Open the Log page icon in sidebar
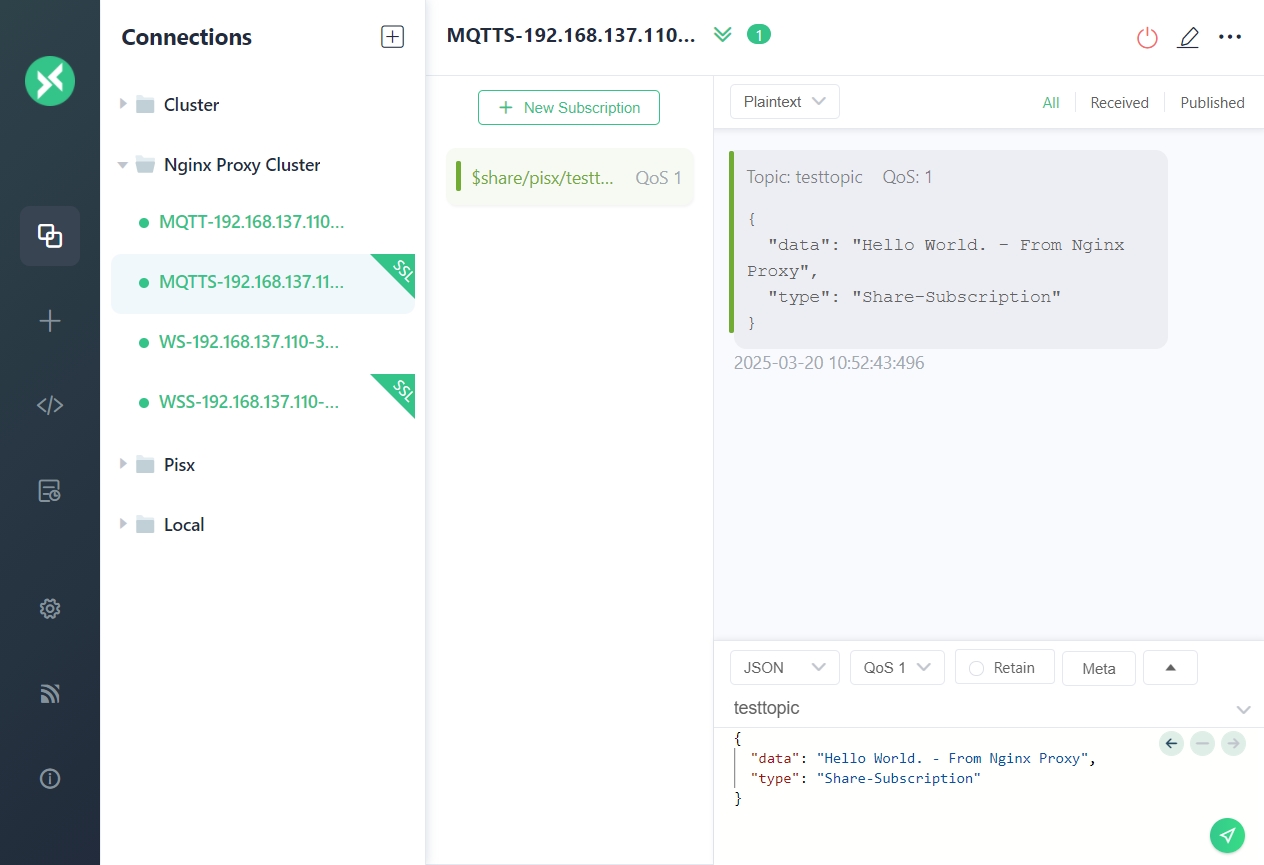The width and height of the screenshot is (1264, 865). point(50,491)
